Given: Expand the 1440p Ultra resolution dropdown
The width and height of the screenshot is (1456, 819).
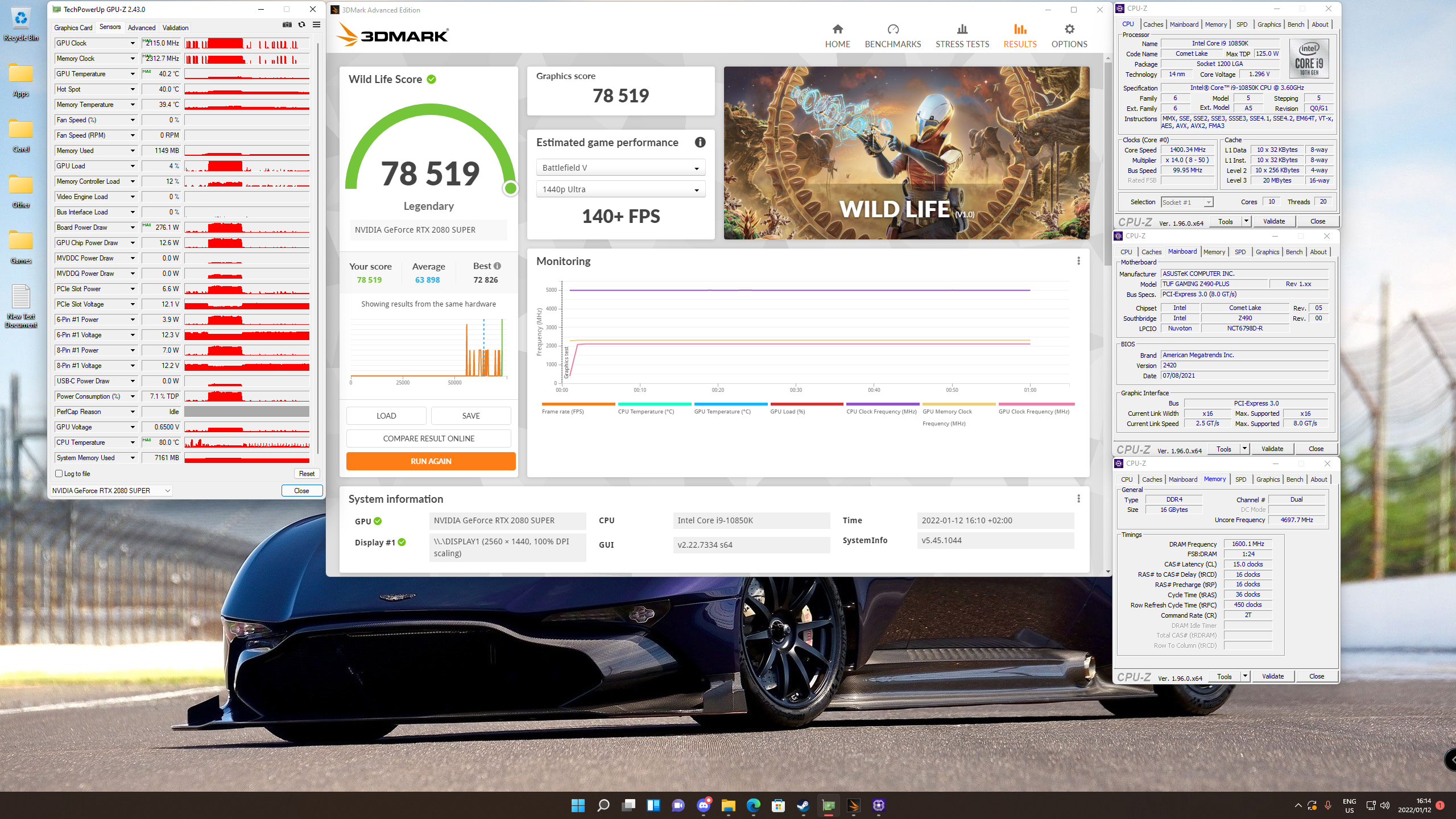Looking at the screenshot, I should click(x=621, y=189).
